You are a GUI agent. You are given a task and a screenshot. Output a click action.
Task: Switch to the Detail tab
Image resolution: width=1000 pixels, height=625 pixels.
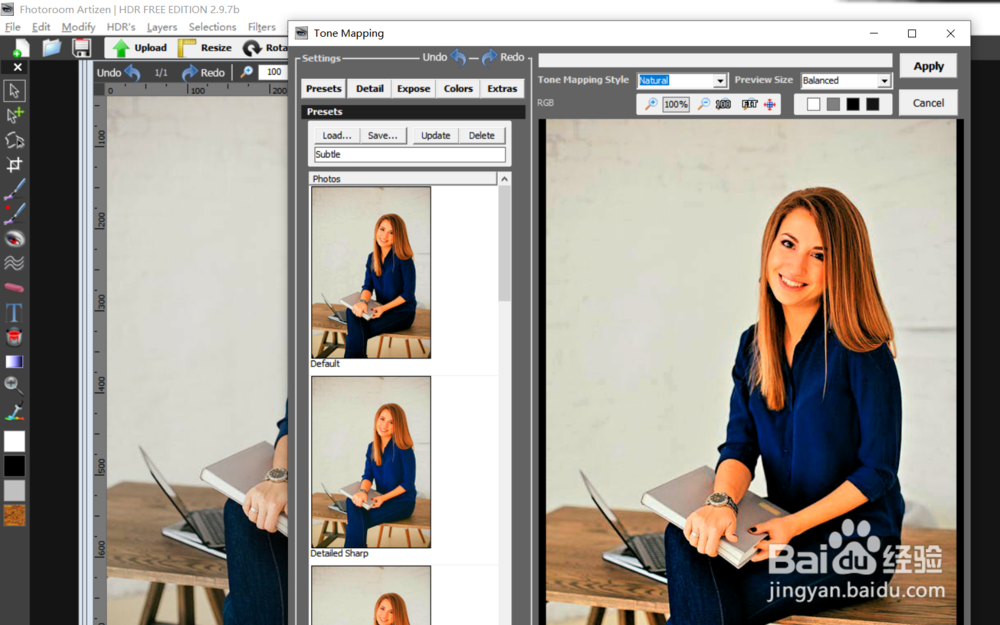[x=369, y=89]
